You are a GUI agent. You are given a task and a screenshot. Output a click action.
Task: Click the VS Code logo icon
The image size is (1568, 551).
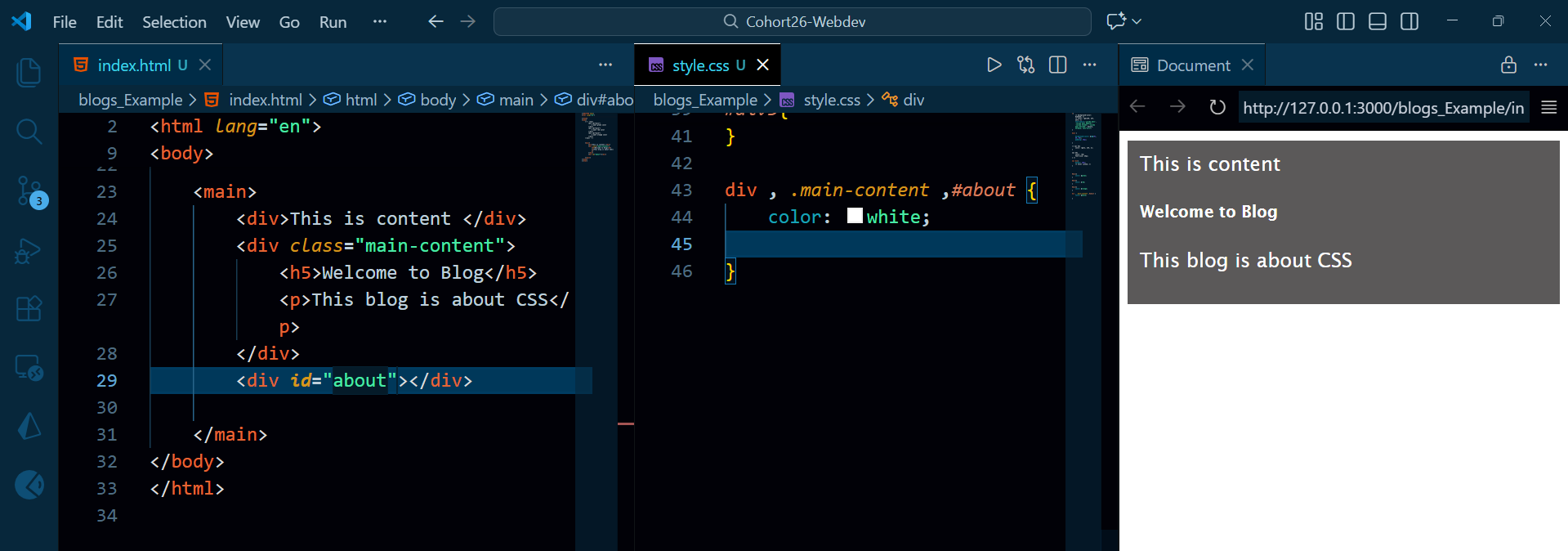pyautogui.click(x=21, y=21)
